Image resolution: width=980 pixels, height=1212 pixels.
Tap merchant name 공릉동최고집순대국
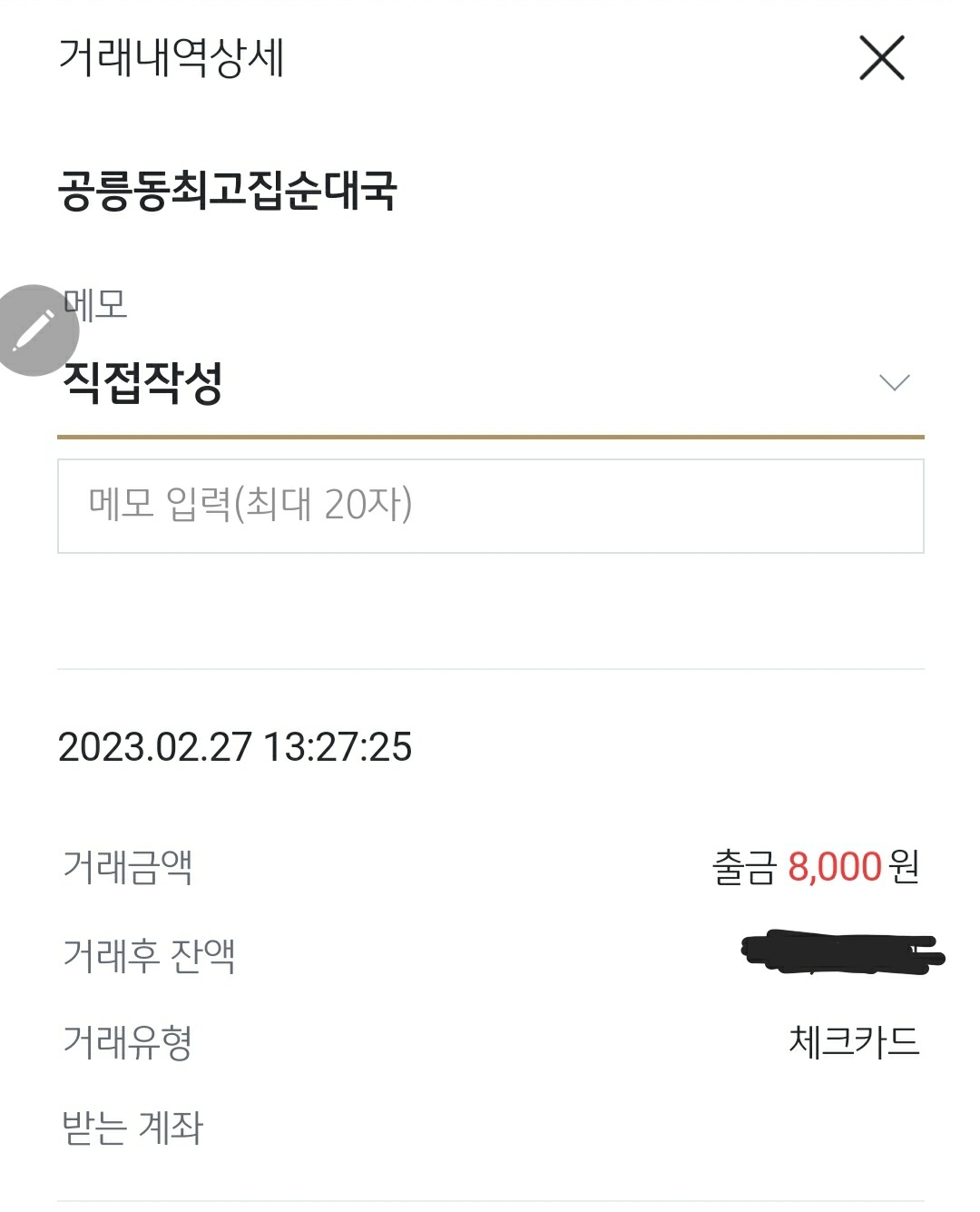pos(227,191)
